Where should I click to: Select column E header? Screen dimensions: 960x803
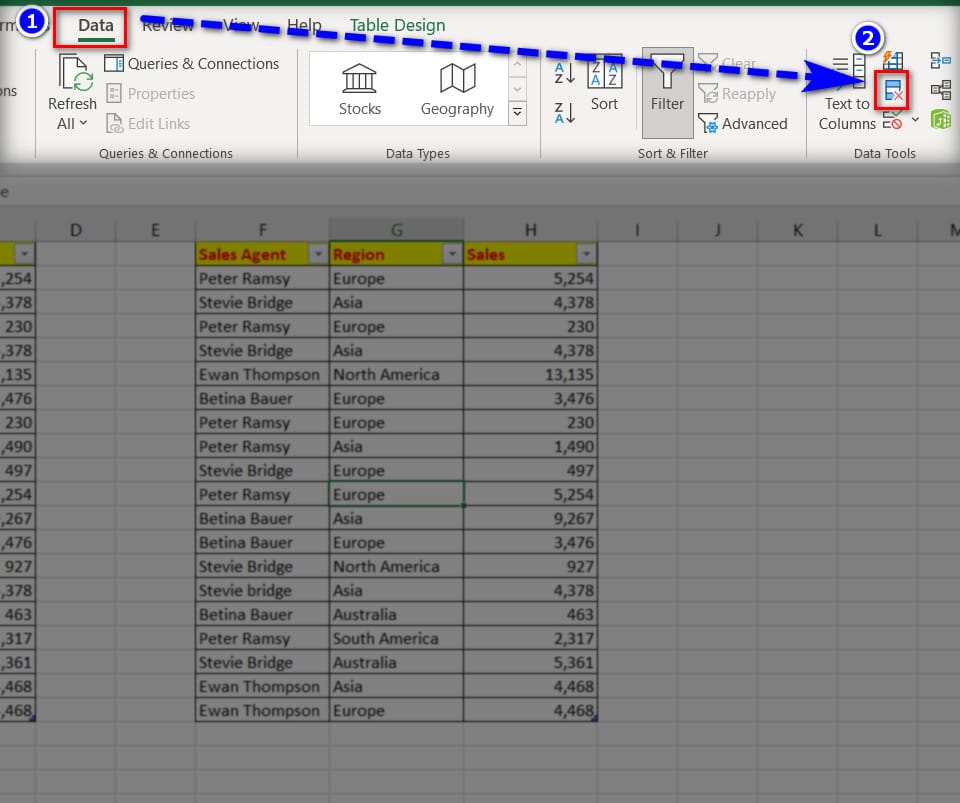156,230
